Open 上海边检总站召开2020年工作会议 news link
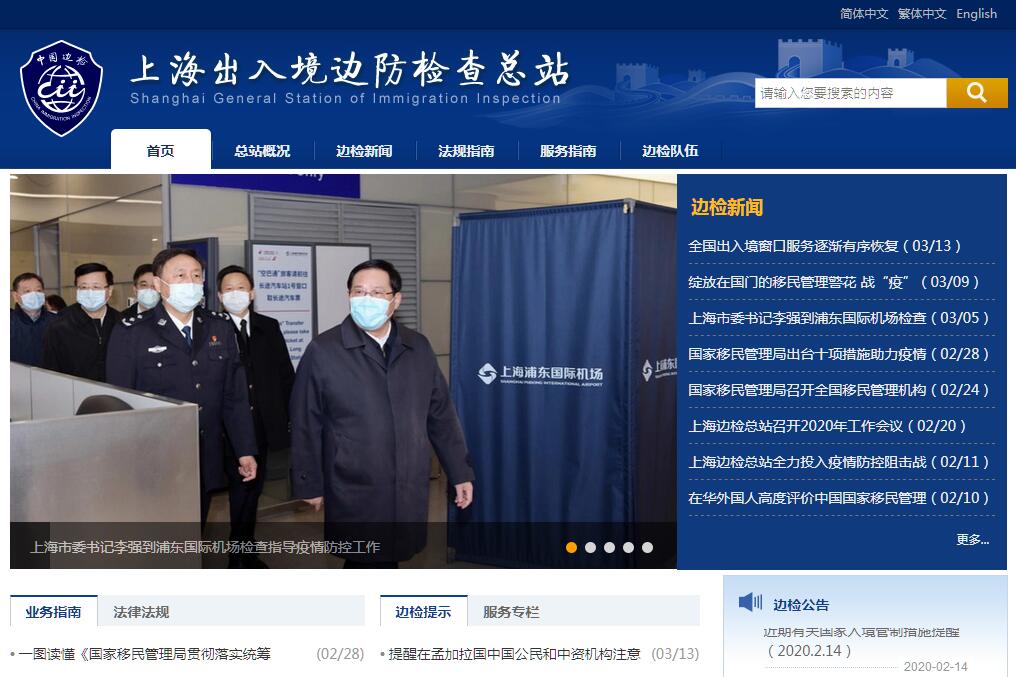1016x677 pixels. click(x=827, y=426)
